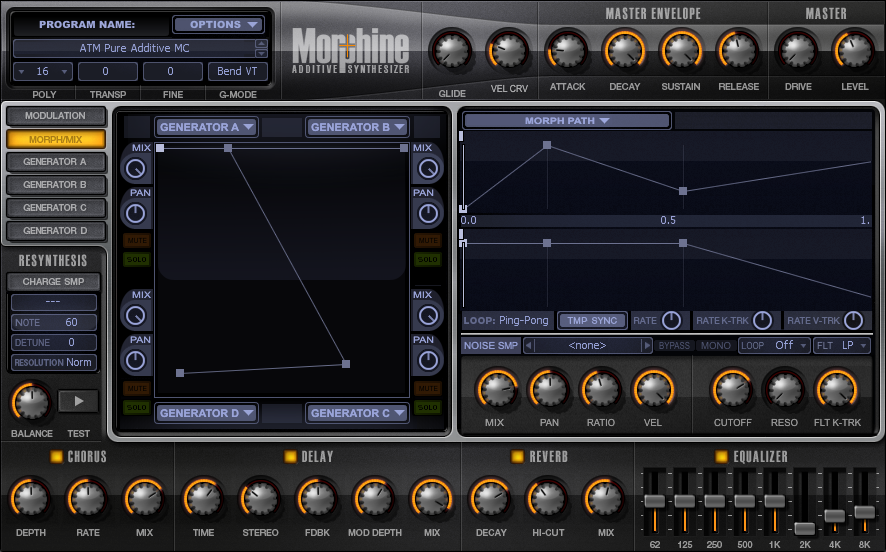Click the morph Rate knob
This screenshot has height=552, width=886.
pyautogui.click(x=671, y=320)
